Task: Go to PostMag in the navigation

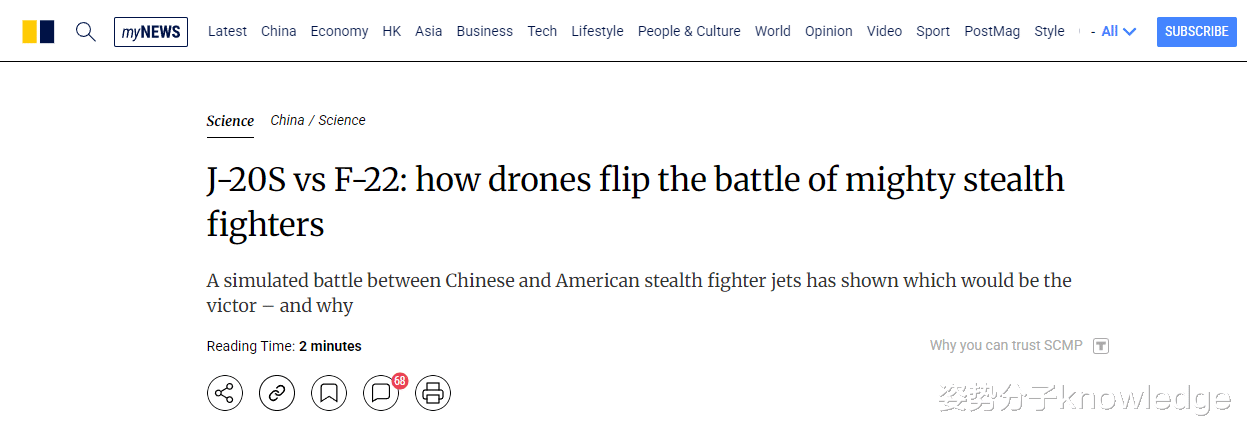Action: click(992, 31)
